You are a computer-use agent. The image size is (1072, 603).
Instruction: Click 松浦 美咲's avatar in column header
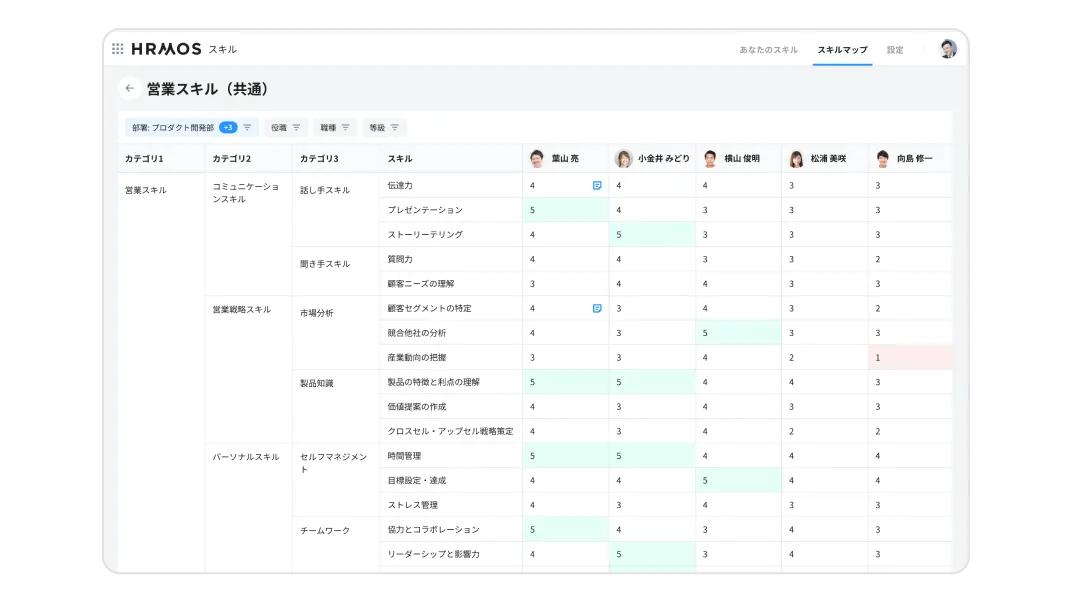(x=796, y=158)
